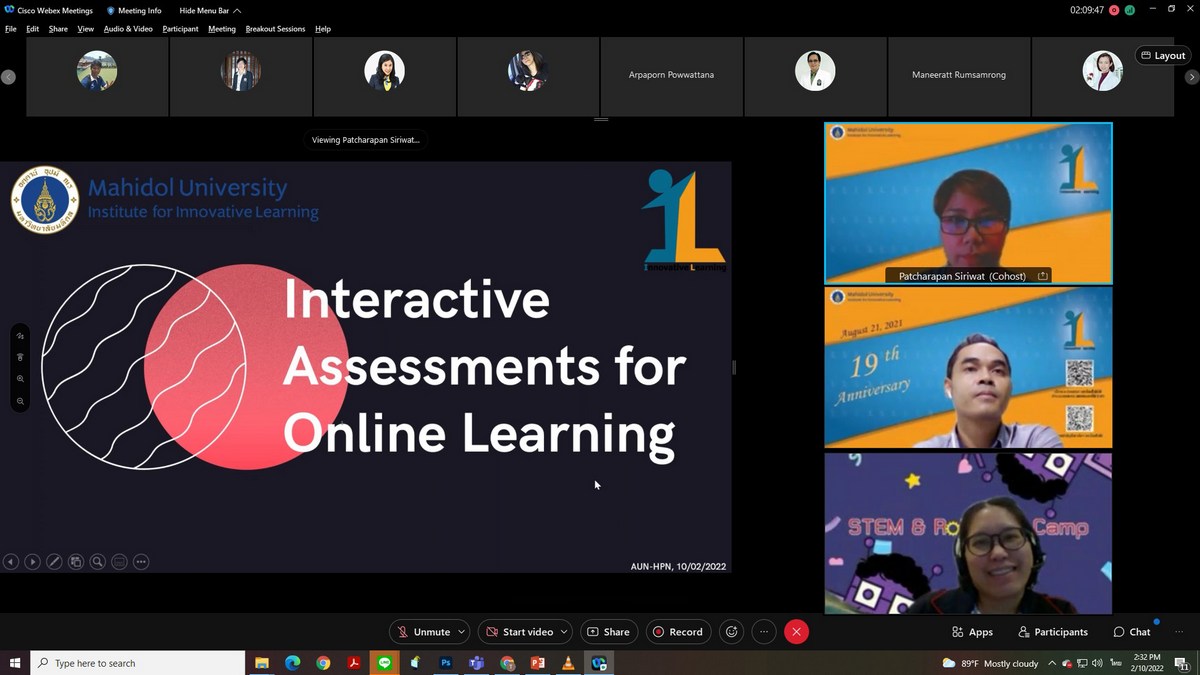This screenshot has width=1200, height=675.
Task: Open the Breakout Sessions menu
Action: pos(275,29)
